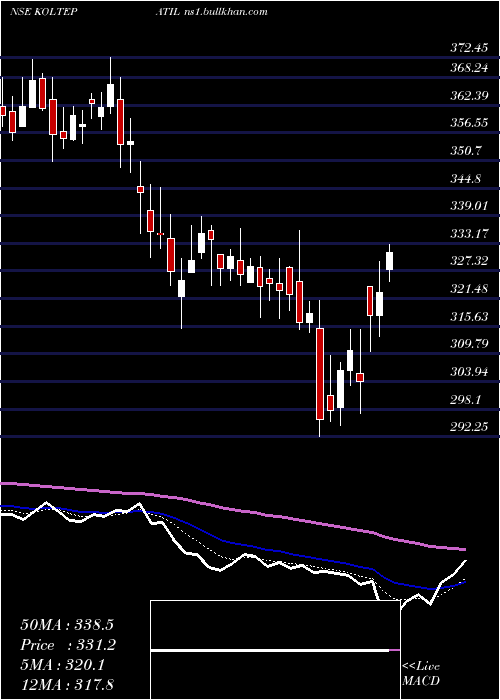Click the Price : 331.2 readout
Screen dimensions: 500x700
(68, 645)
